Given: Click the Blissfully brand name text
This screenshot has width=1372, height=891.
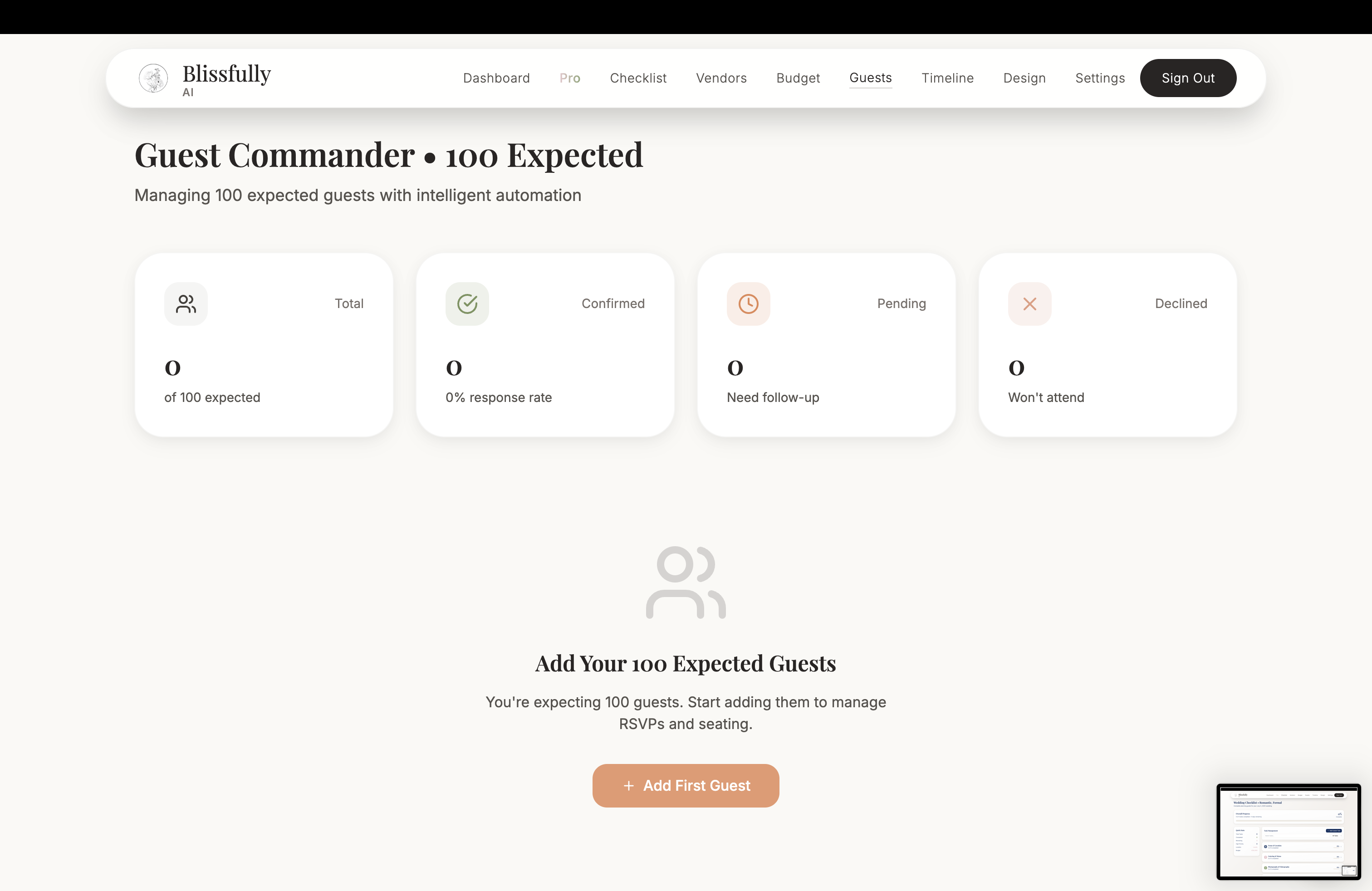Looking at the screenshot, I should click(226, 74).
